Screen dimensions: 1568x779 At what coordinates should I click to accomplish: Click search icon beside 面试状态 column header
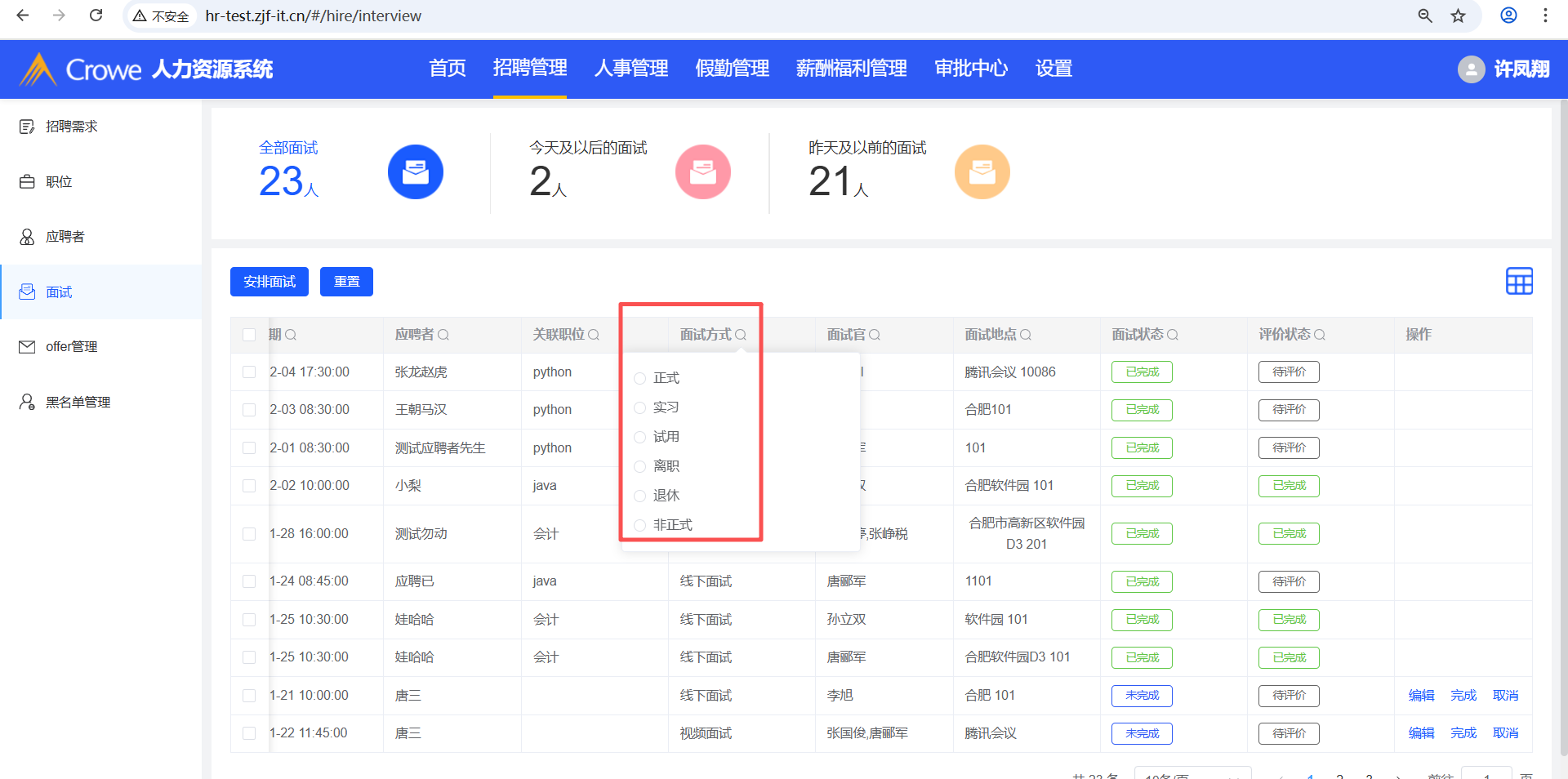[x=1173, y=335]
